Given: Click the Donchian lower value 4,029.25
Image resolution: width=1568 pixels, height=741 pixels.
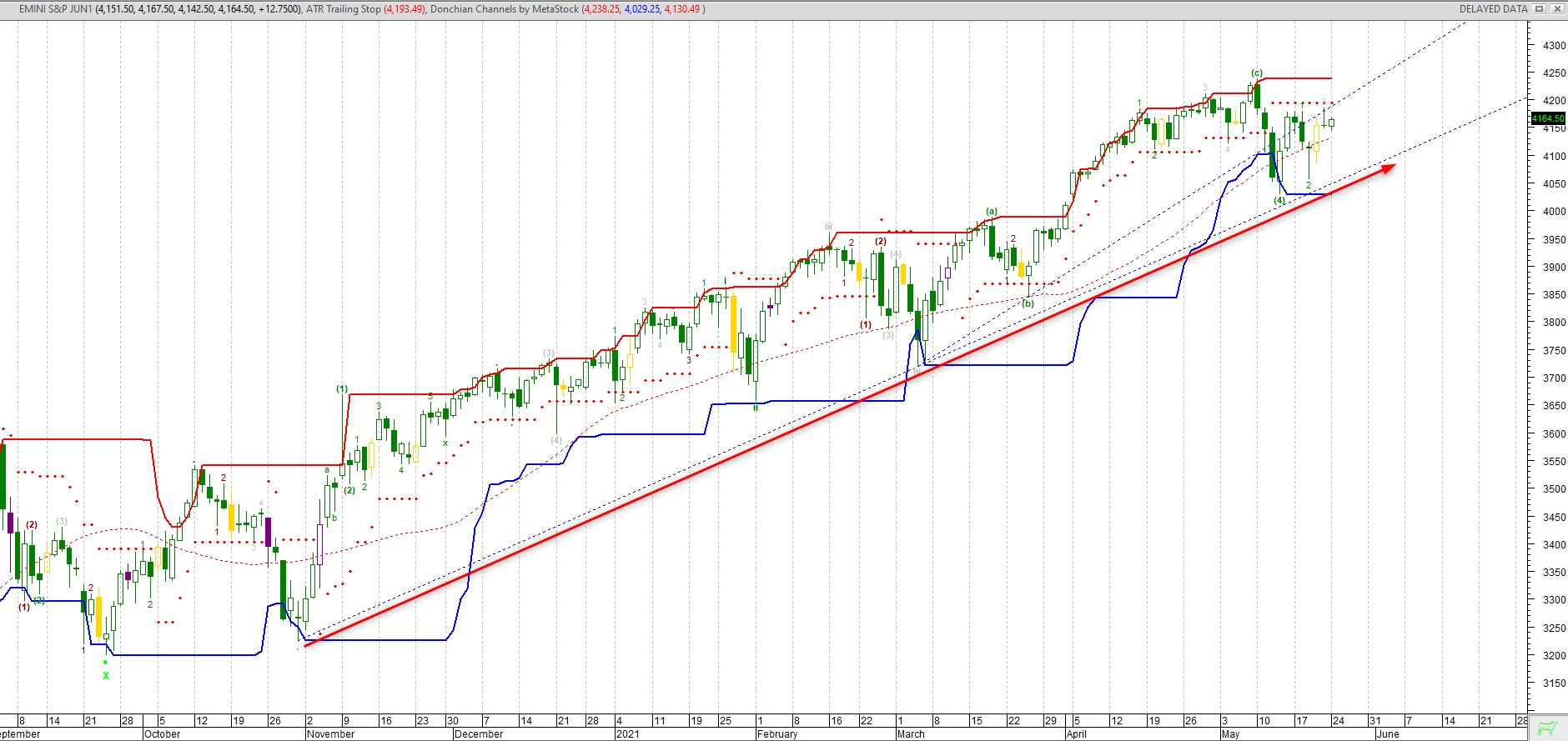Looking at the screenshot, I should pos(641,9).
